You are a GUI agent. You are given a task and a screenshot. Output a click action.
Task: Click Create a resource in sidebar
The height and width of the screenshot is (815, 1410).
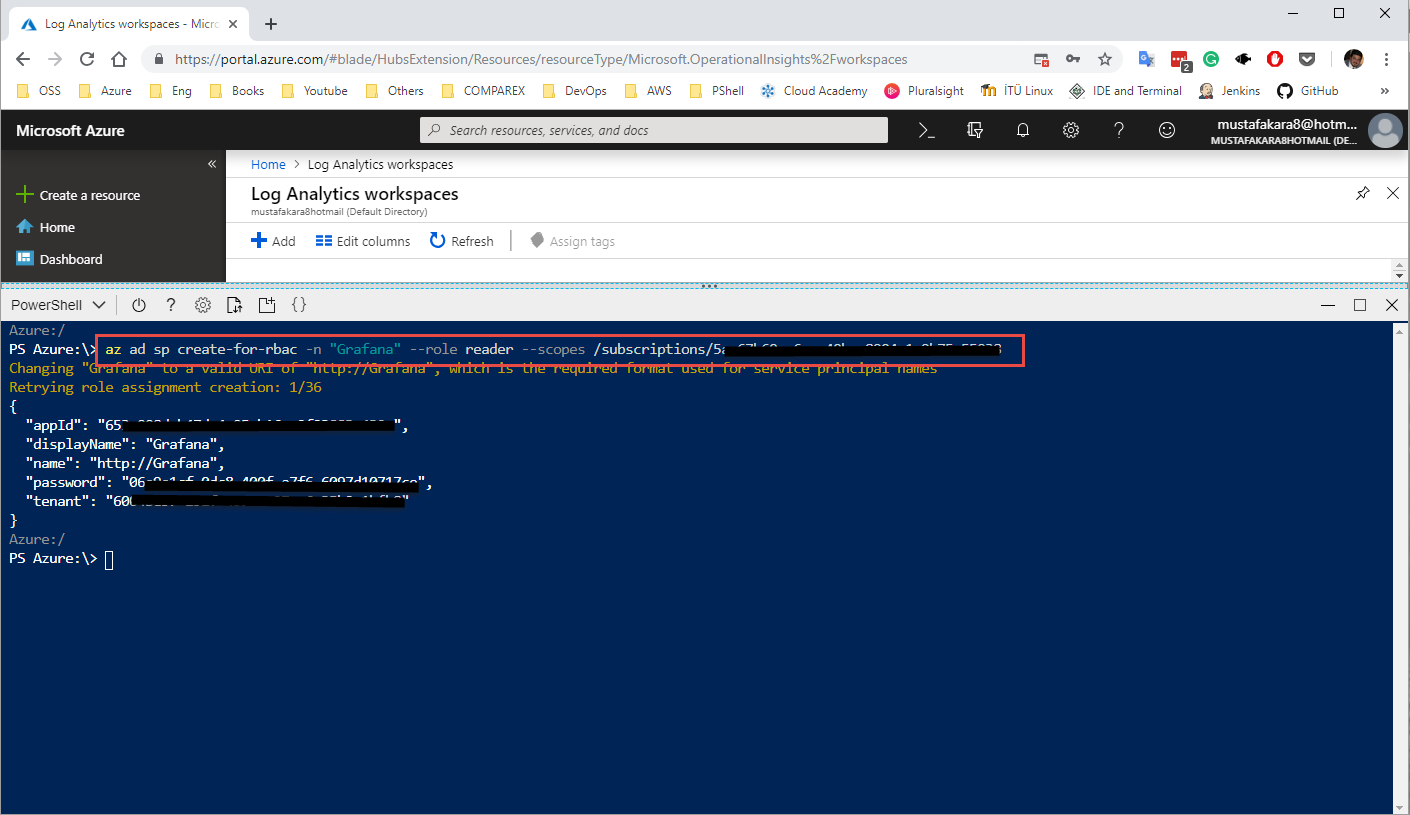tap(78, 195)
